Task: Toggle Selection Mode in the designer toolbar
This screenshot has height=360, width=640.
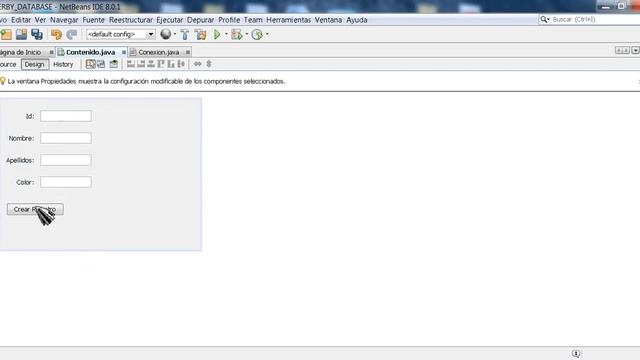Action: pos(91,64)
